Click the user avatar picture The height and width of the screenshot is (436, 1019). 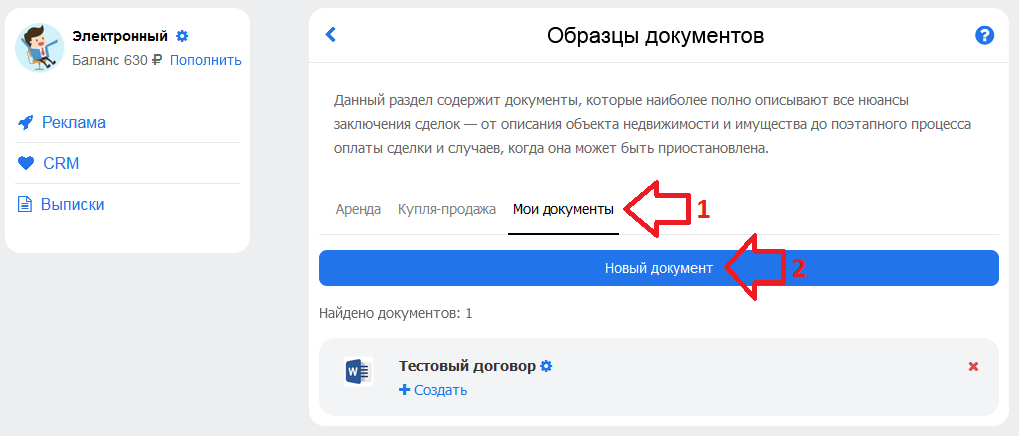point(40,47)
